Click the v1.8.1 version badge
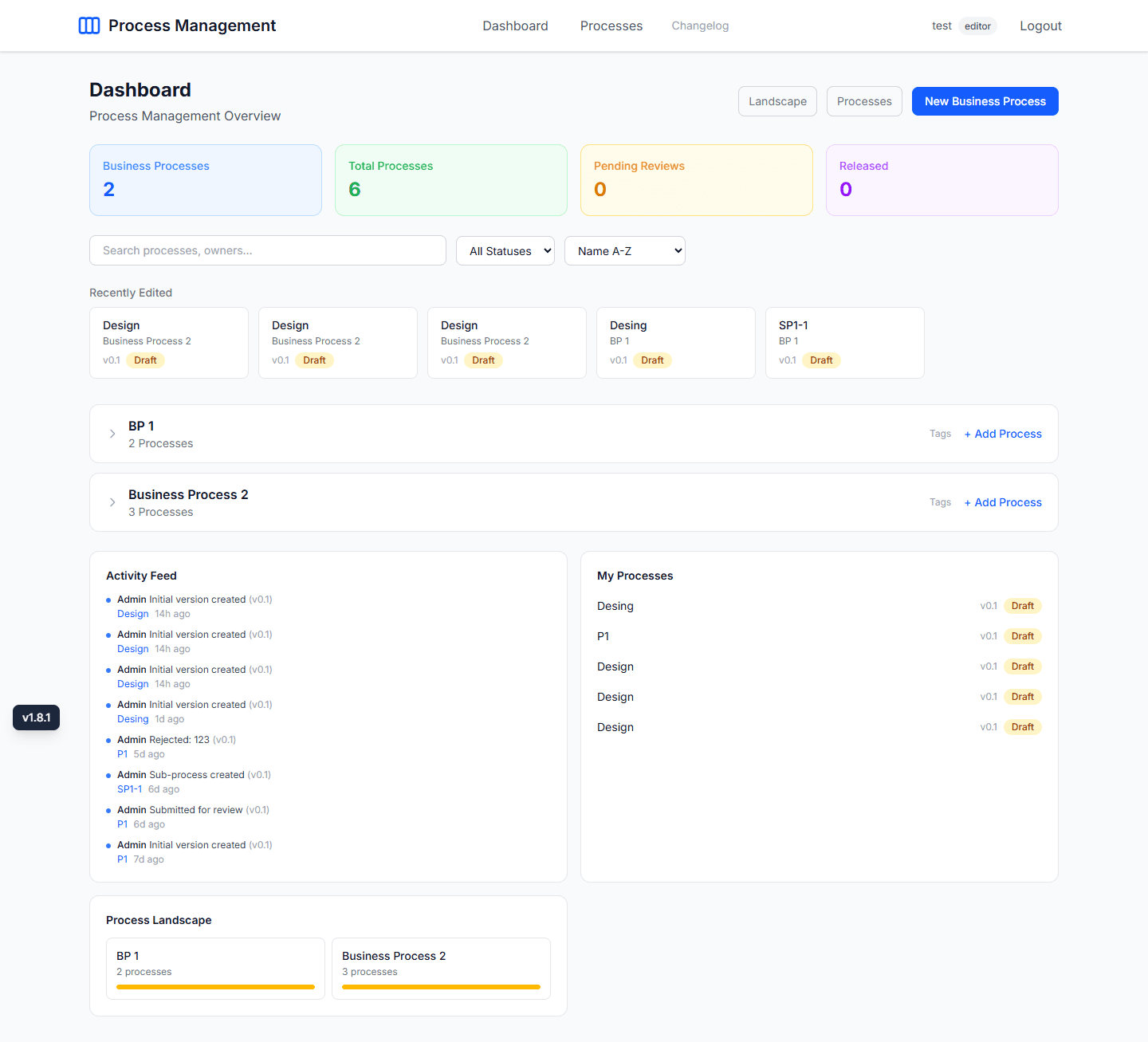 coord(36,717)
